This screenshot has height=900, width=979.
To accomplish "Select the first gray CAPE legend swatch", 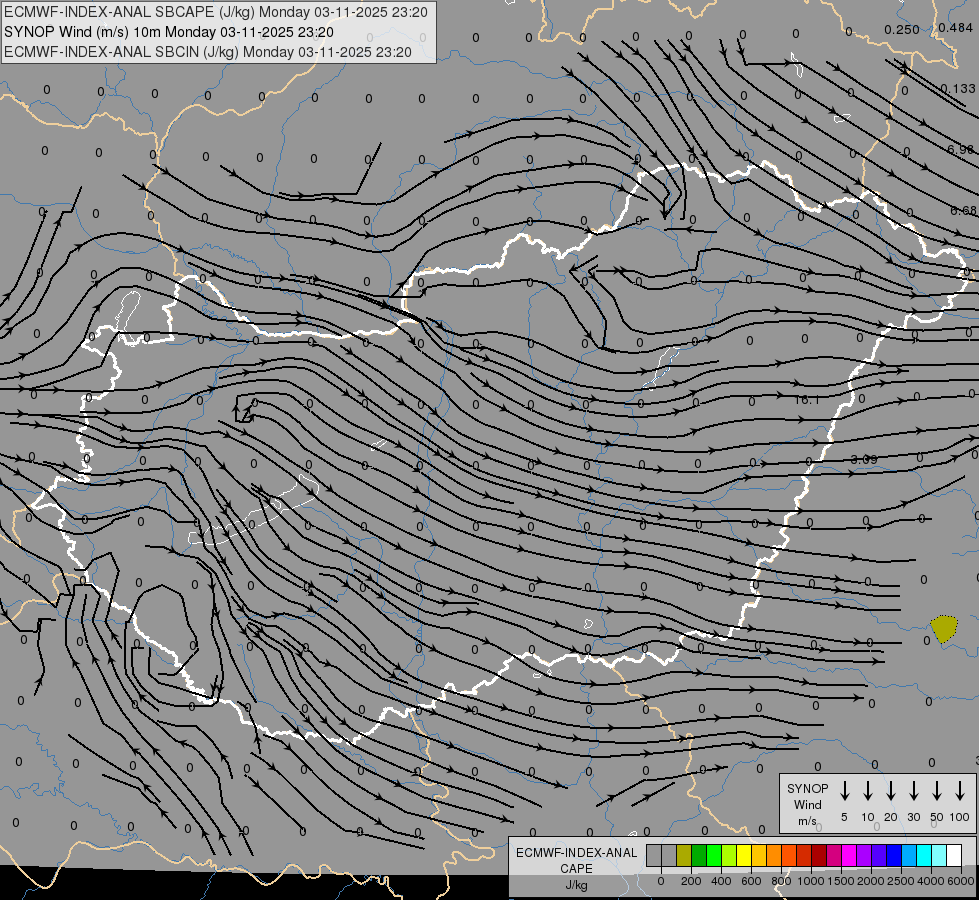I will (654, 855).
